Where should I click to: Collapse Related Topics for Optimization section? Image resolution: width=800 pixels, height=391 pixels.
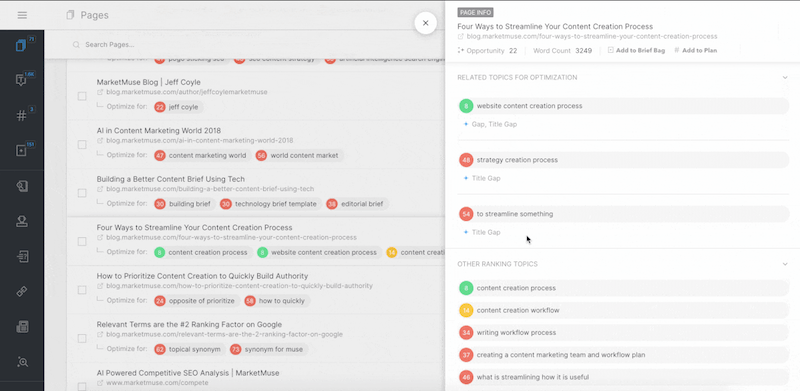(785, 78)
